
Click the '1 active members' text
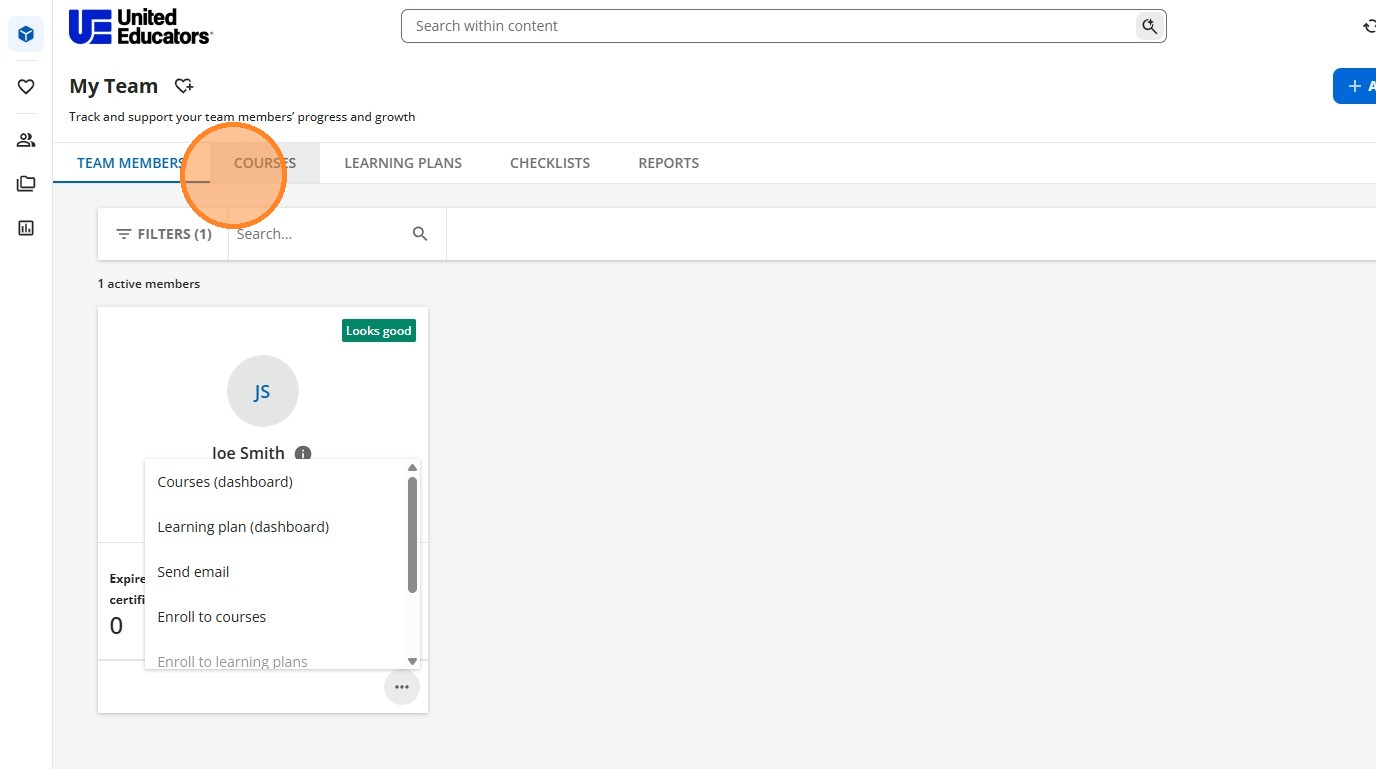click(x=149, y=284)
